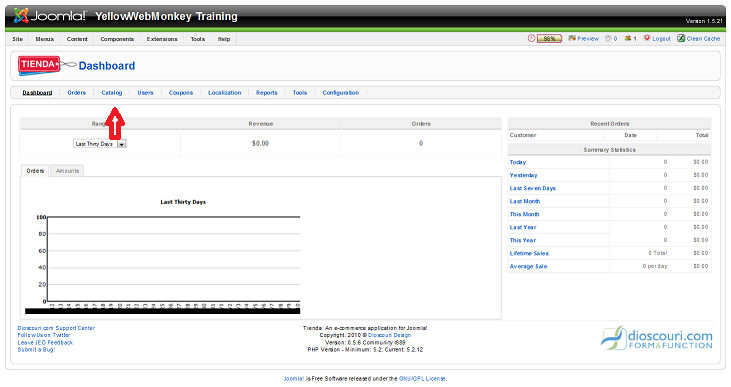Click the Submit a Bug link
Viewport: 731px width, 387px height.
pos(36,350)
